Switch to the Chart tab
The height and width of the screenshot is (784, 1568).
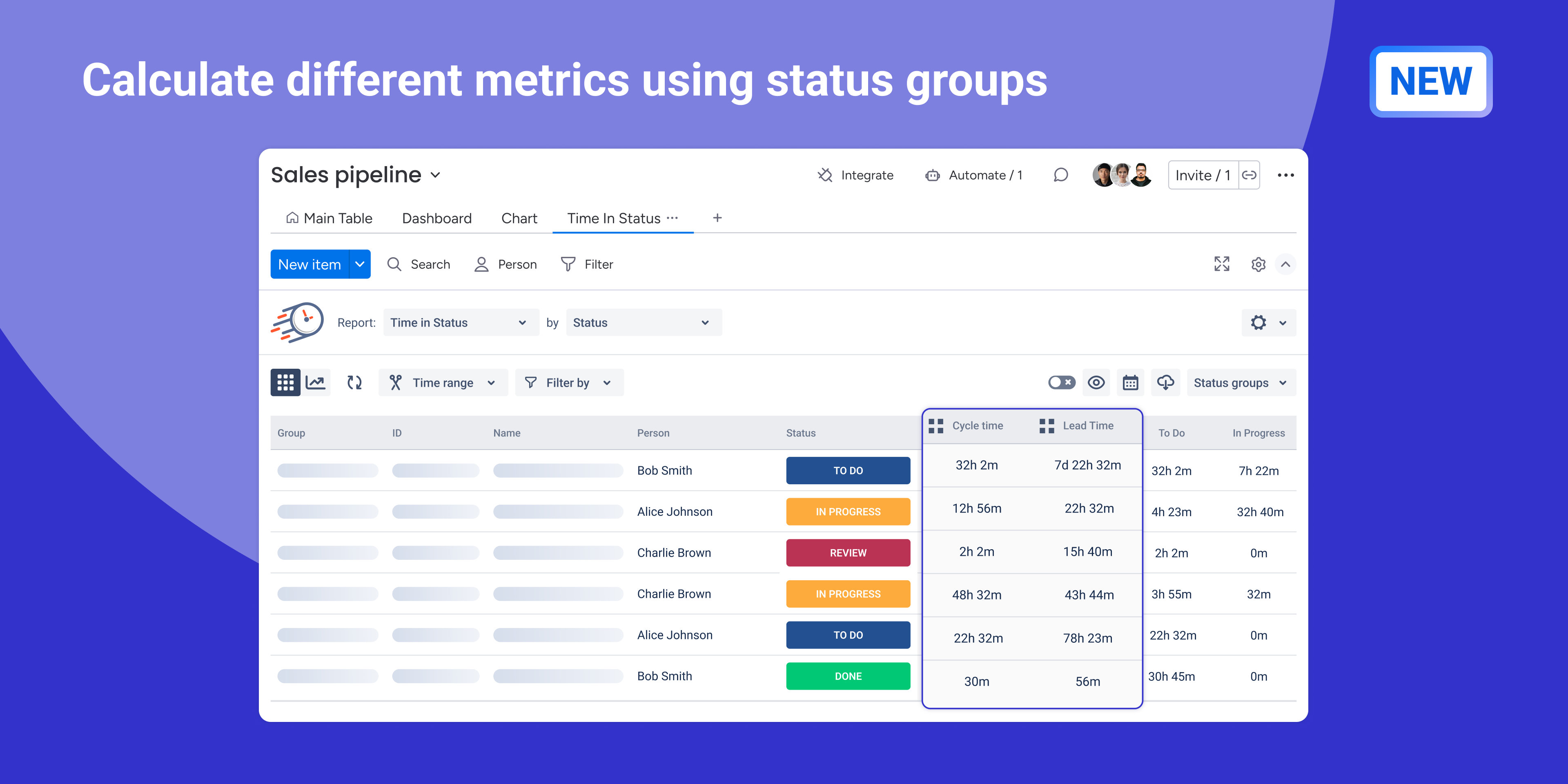(x=519, y=218)
